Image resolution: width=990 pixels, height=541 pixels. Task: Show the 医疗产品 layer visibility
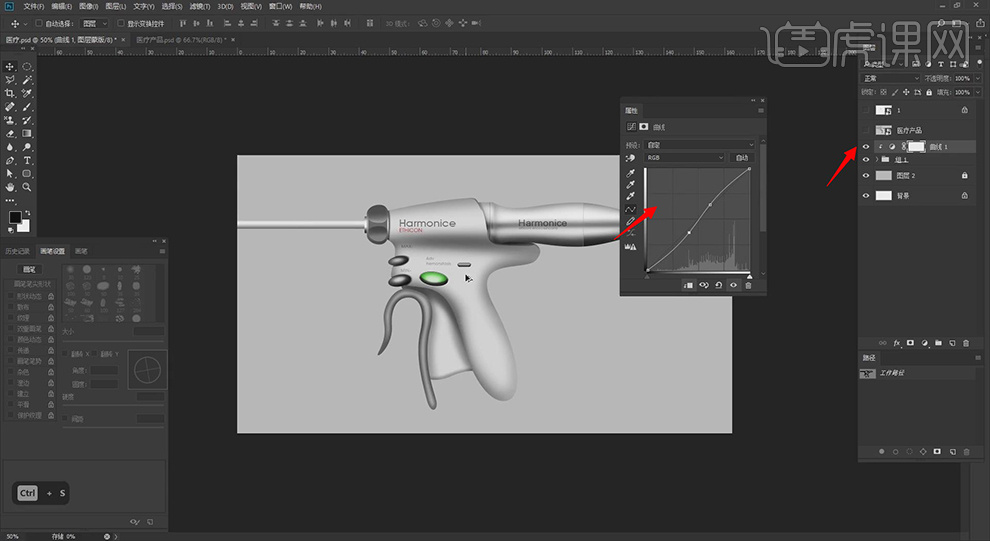point(866,131)
